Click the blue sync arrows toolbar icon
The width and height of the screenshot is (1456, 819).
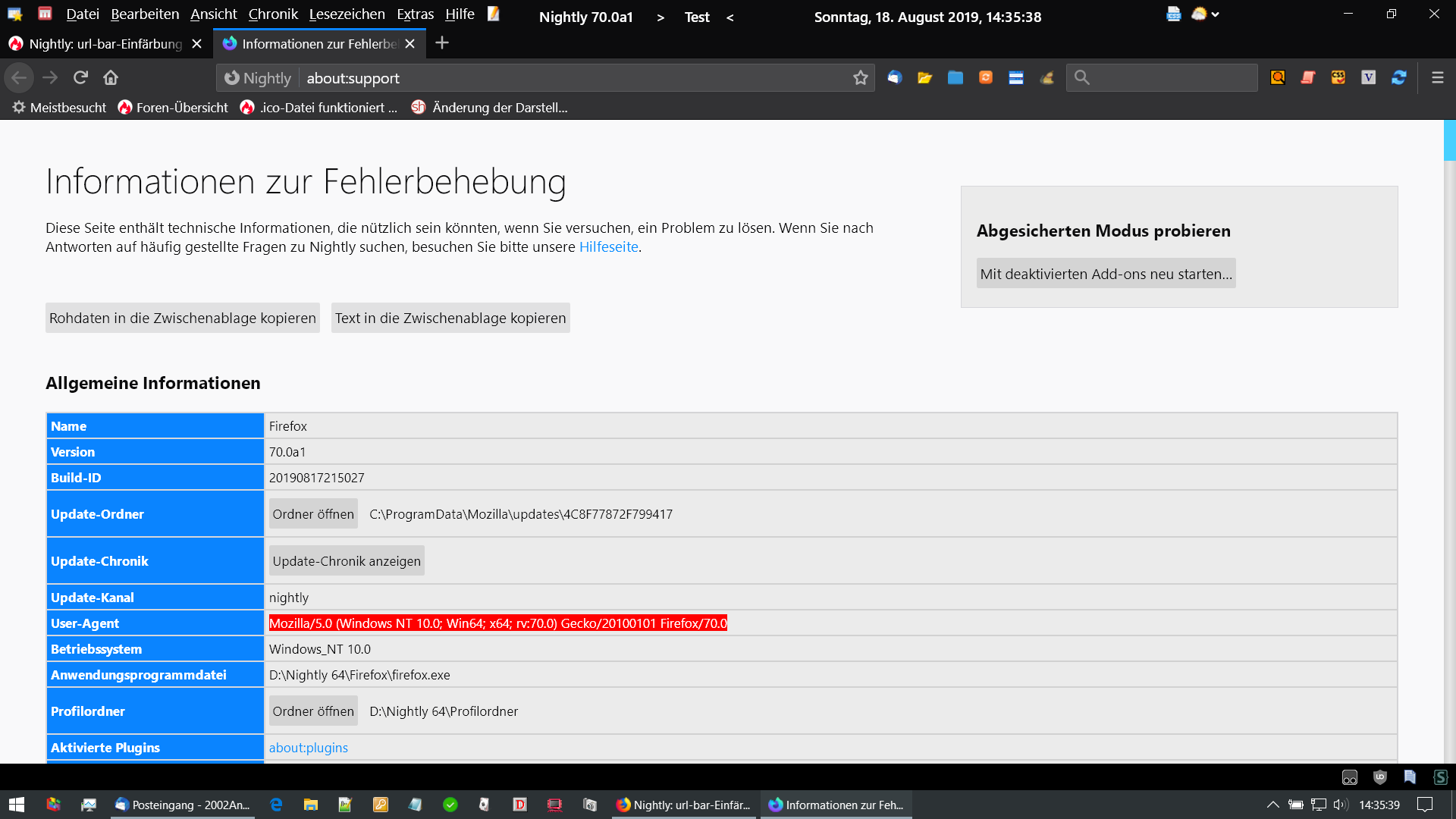[x=1399, y=77]
